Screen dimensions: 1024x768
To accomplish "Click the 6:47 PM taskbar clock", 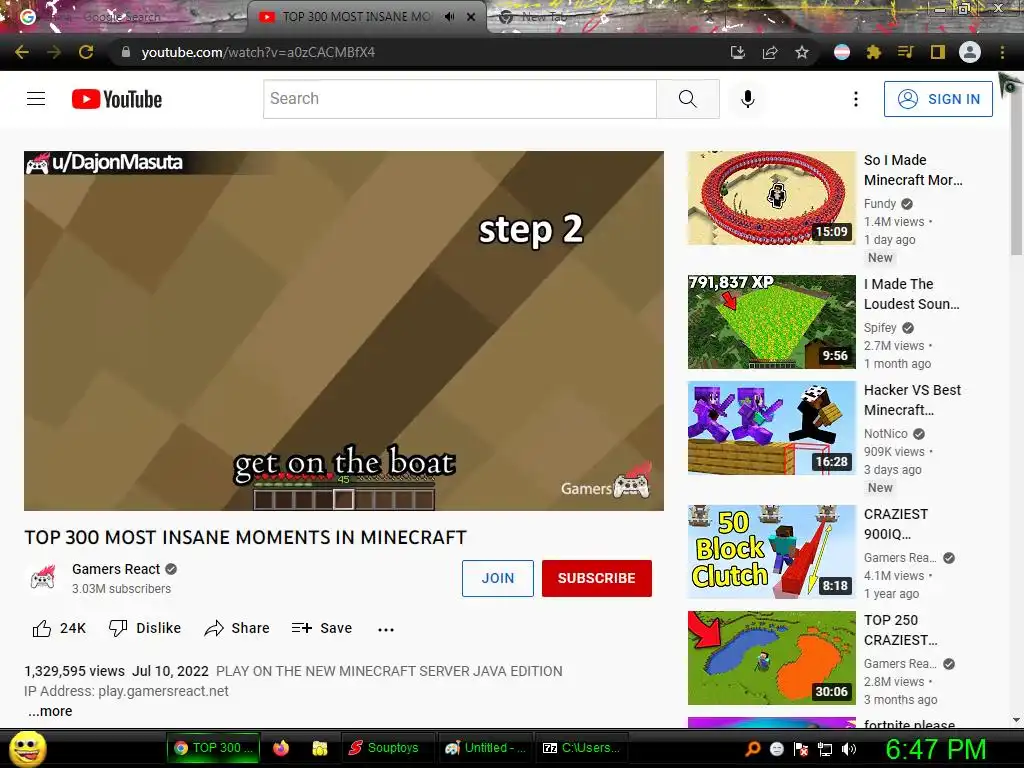I will 936,749.
